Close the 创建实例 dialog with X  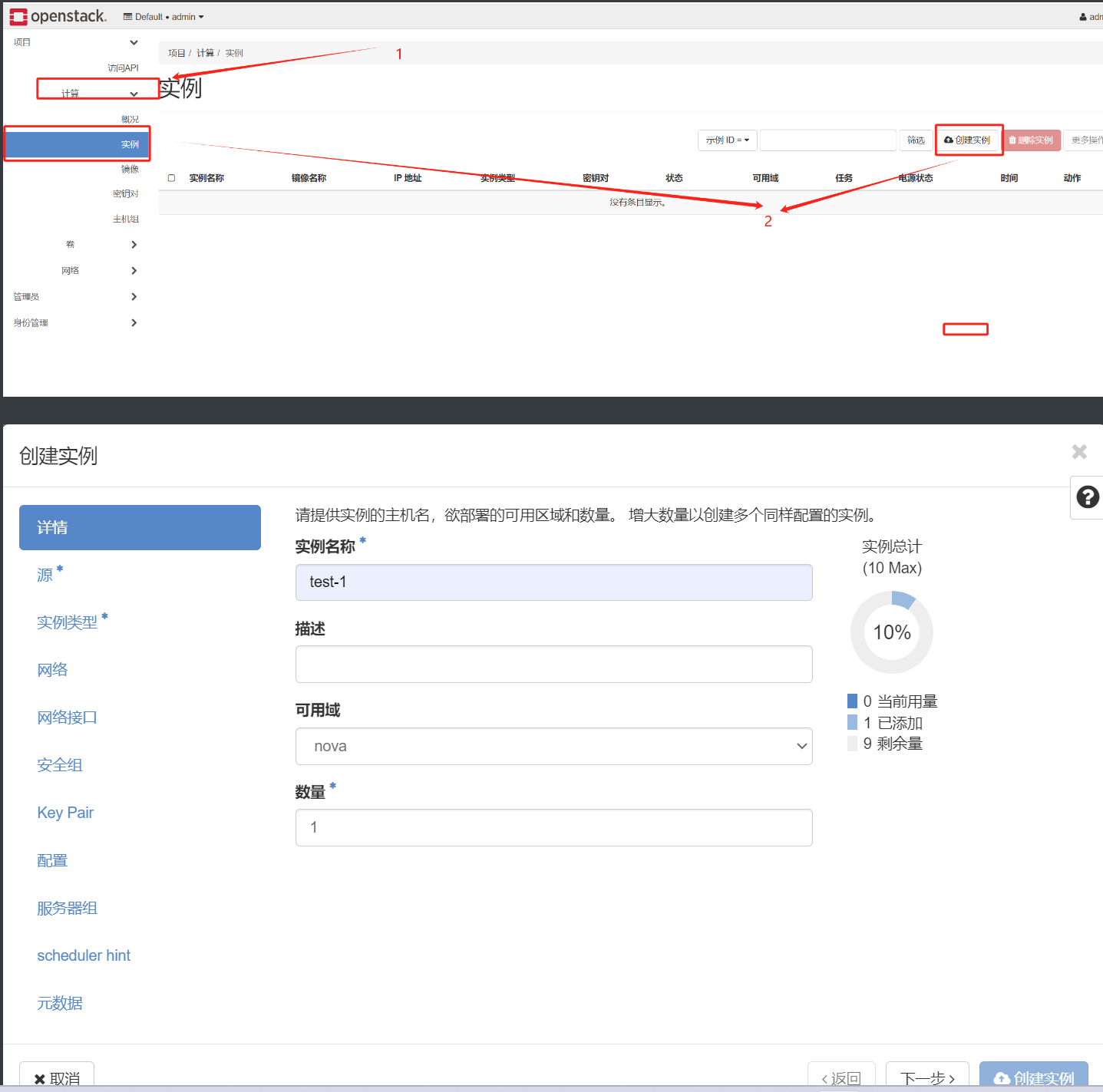coord(1079,451)
